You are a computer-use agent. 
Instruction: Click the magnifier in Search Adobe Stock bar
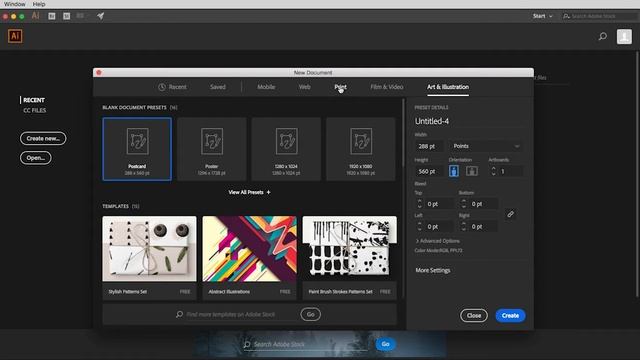(x=247, y=344)
